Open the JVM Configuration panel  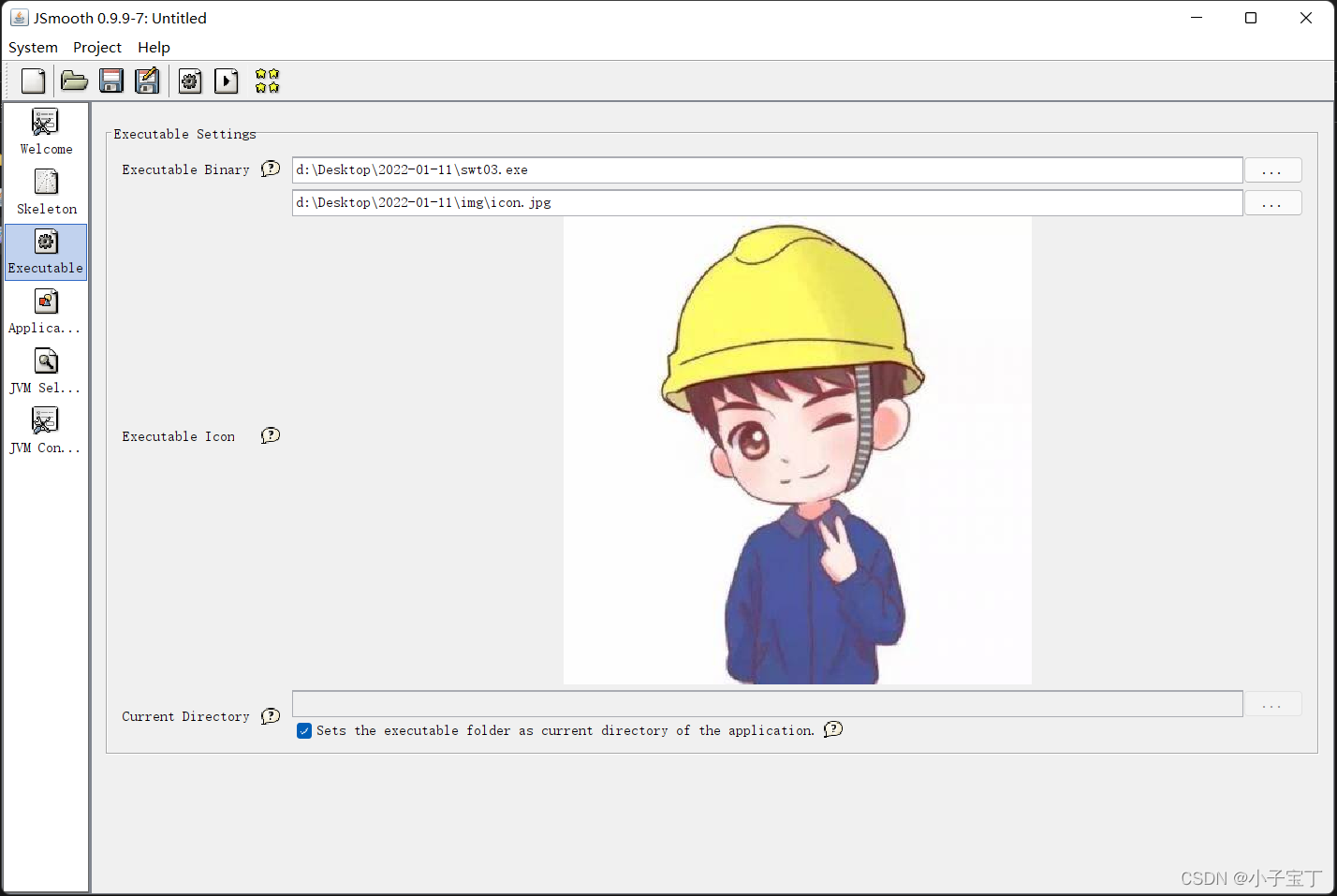coord(45,431)
